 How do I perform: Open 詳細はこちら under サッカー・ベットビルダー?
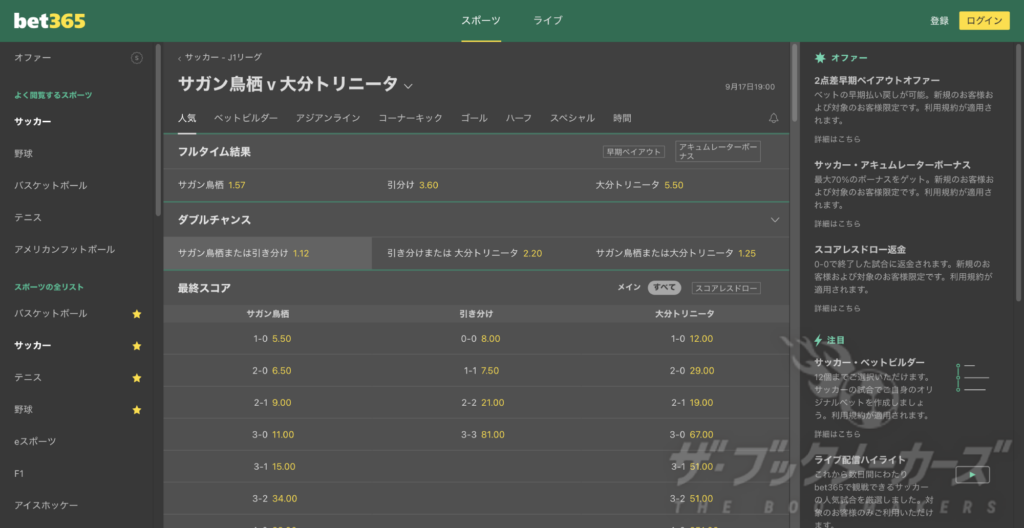tap(837, 435)
